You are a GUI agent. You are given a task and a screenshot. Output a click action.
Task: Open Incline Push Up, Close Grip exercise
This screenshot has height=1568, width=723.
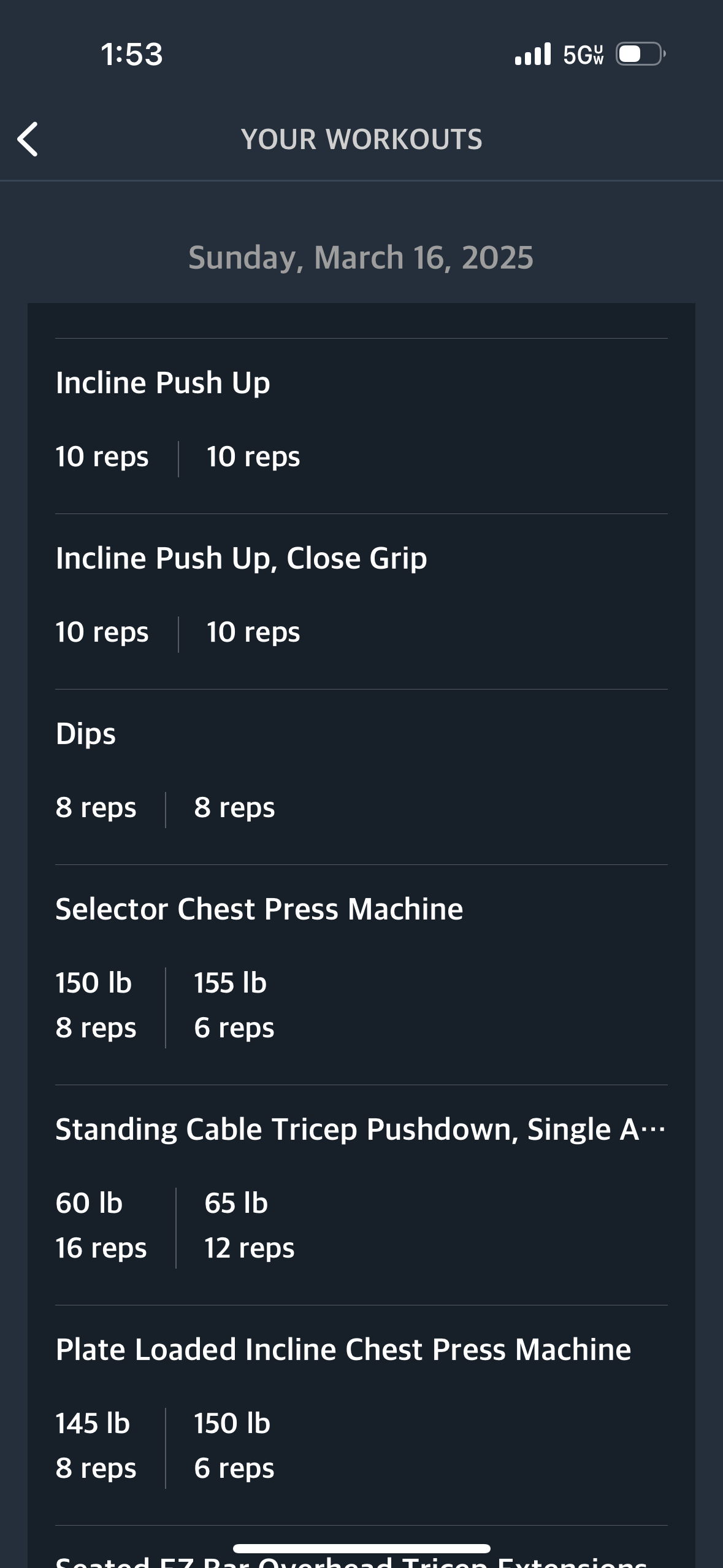click(x=241, y=558)
